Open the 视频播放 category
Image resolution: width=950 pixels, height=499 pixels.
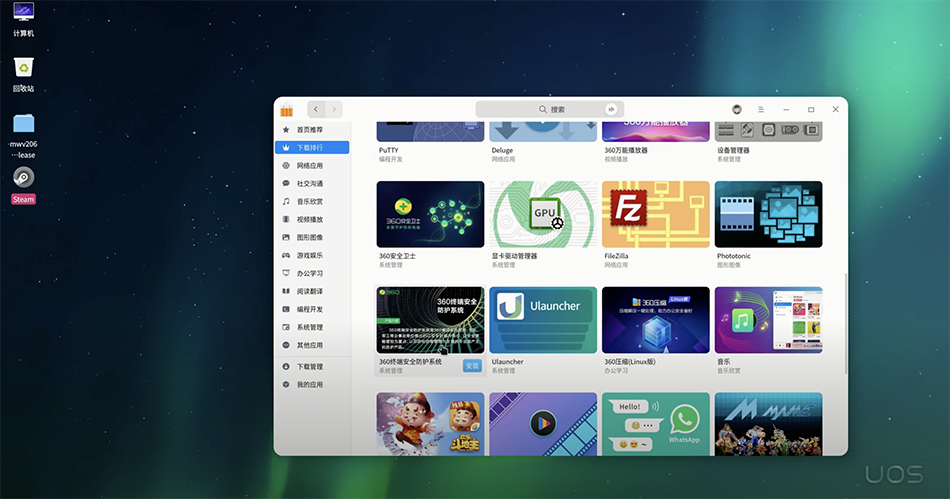coord(312,219)
